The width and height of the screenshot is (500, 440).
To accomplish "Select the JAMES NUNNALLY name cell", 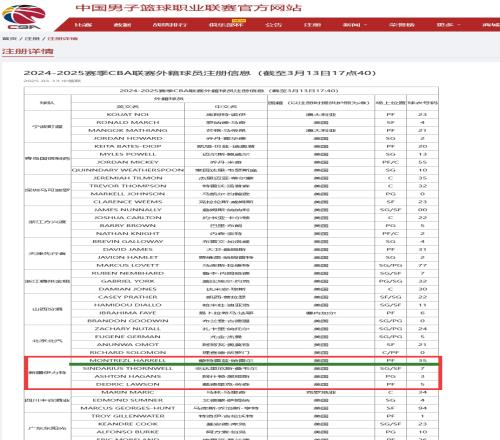I will (128, 210).
